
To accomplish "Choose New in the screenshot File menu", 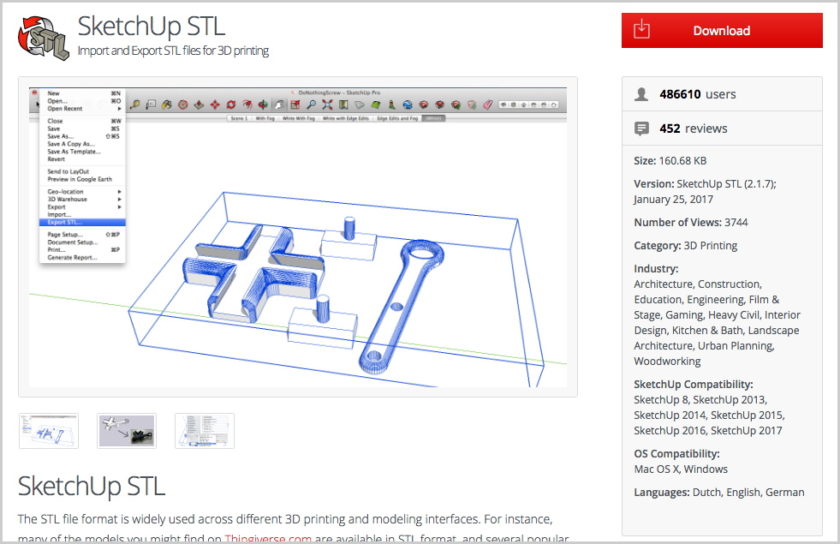I will (82, 93).
